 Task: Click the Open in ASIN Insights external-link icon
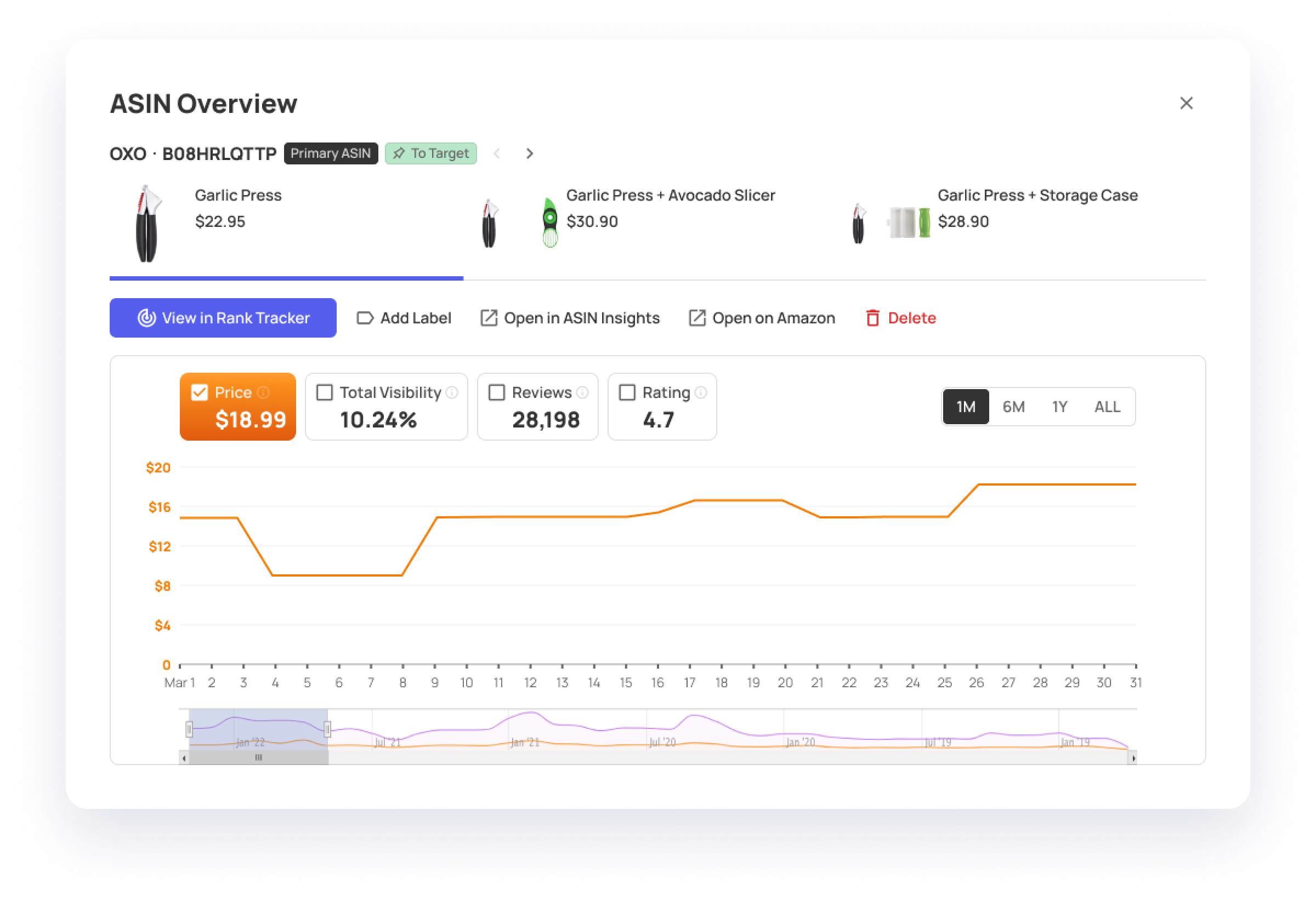click(x=489, y=318)
